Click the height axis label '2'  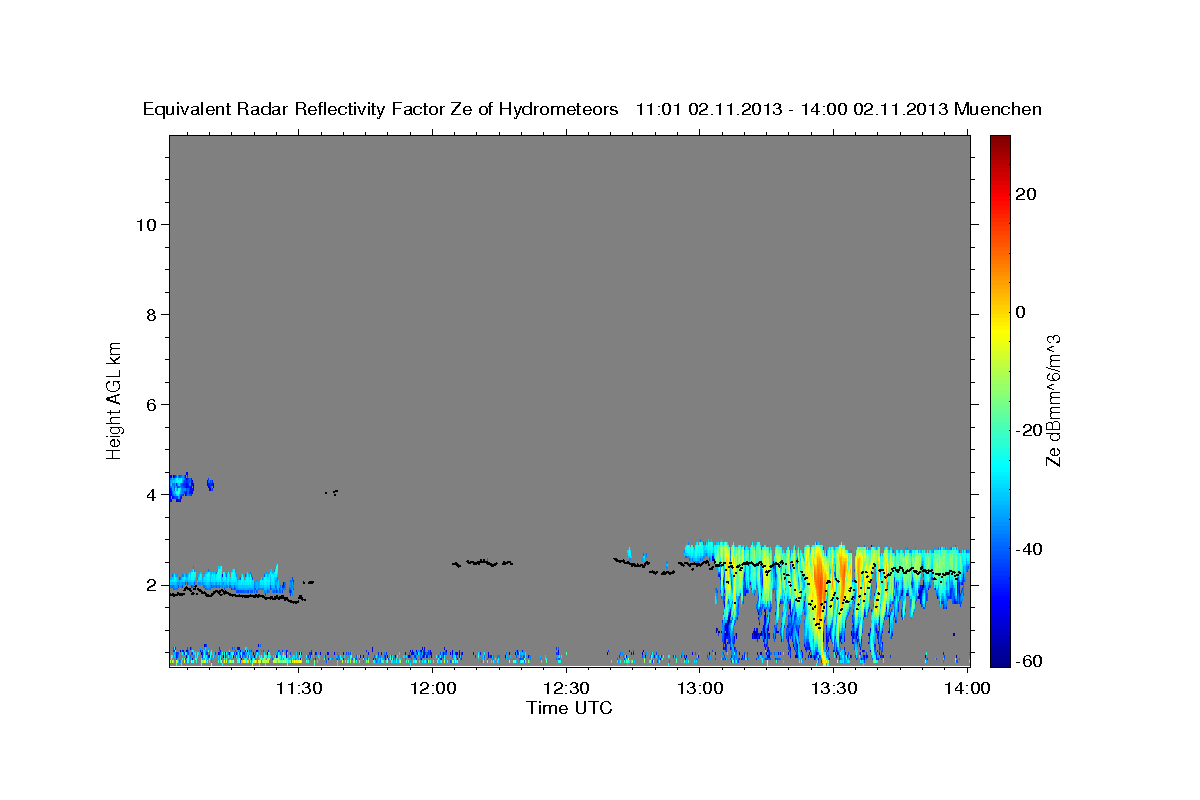(x=150, y=584)
